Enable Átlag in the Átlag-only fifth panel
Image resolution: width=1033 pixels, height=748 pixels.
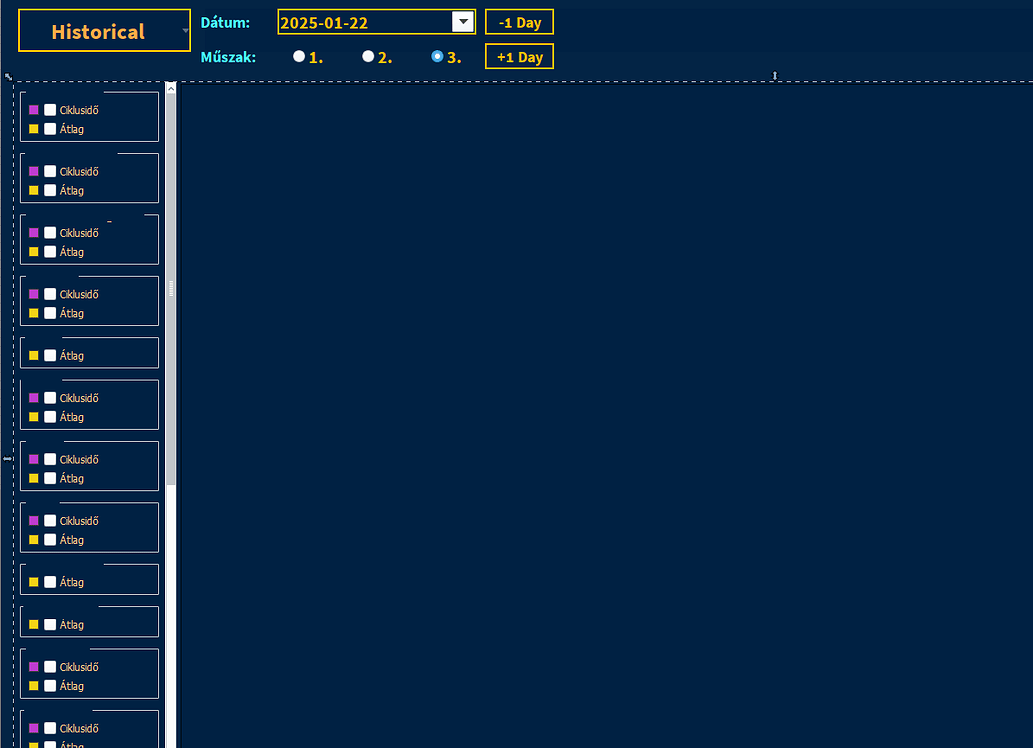49,355
